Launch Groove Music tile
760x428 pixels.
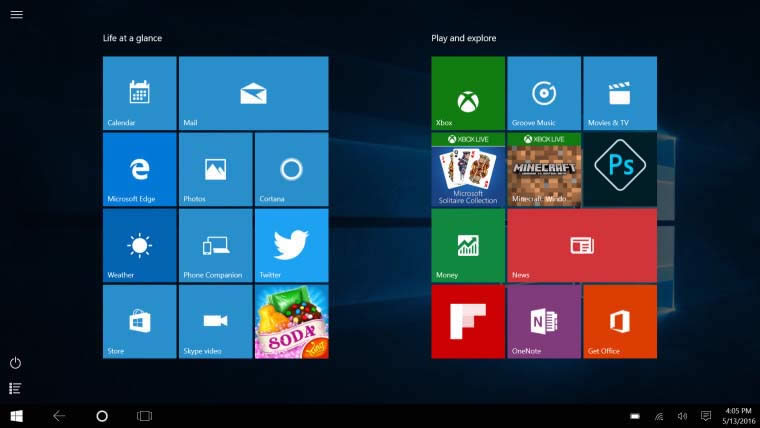(x=543, y=93)
